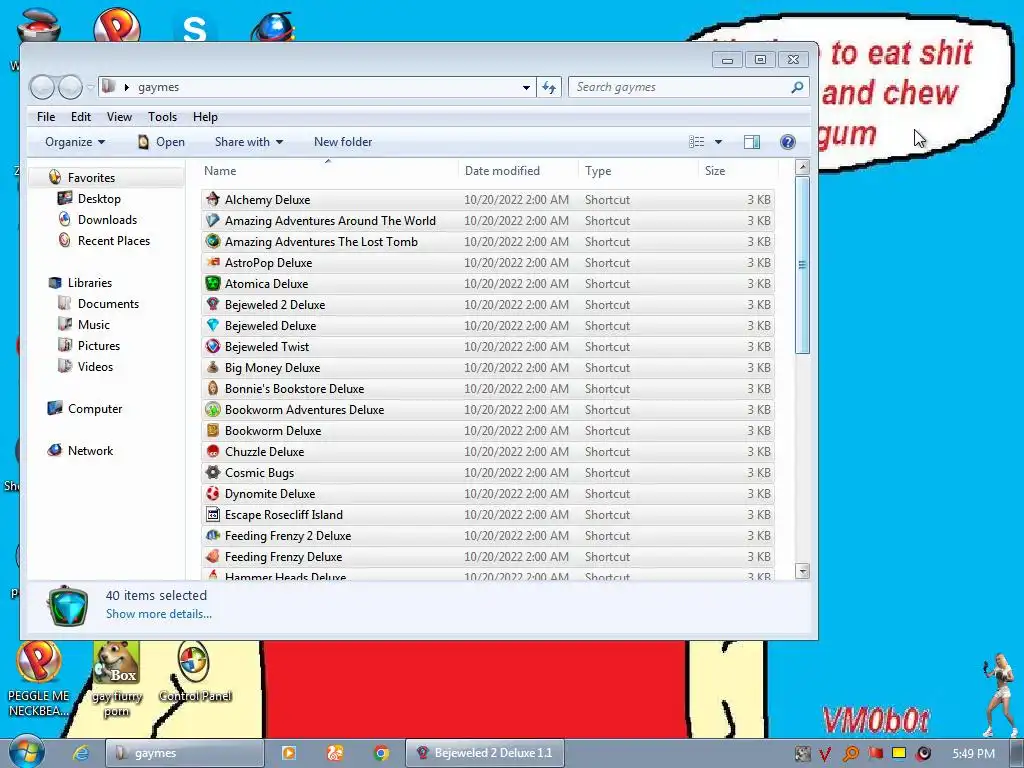Select Documents library

tap(98, 303)
